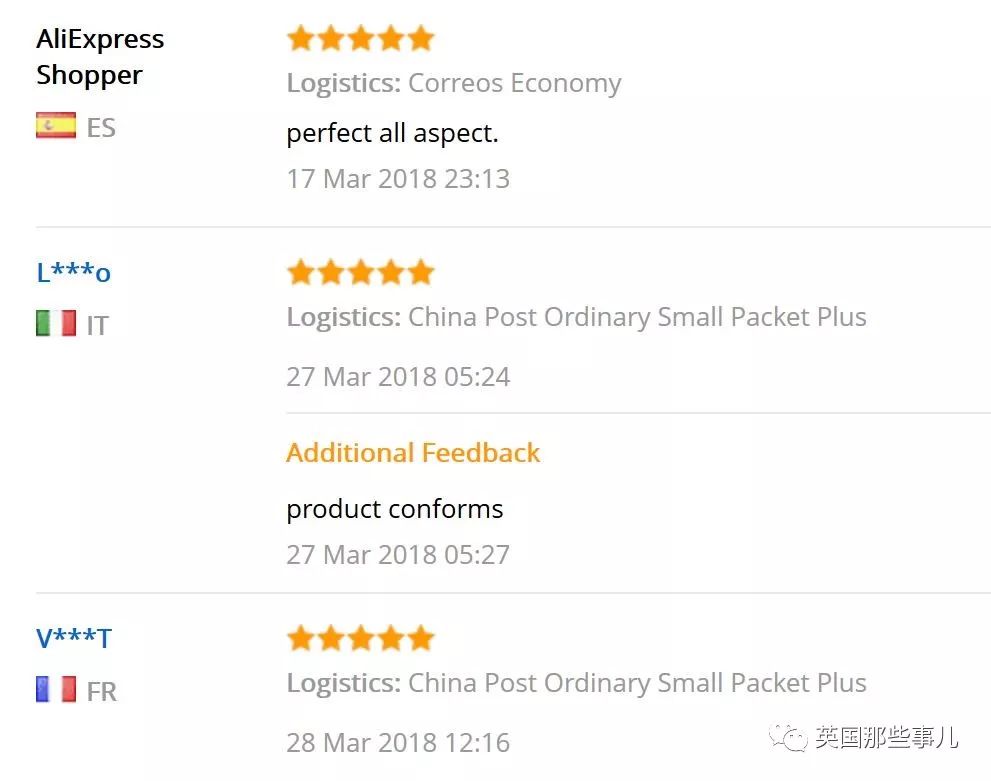This screenshot has width=991, height=781.
Task: Open reviewer V***T's profile
Action: tap(74, 638)
